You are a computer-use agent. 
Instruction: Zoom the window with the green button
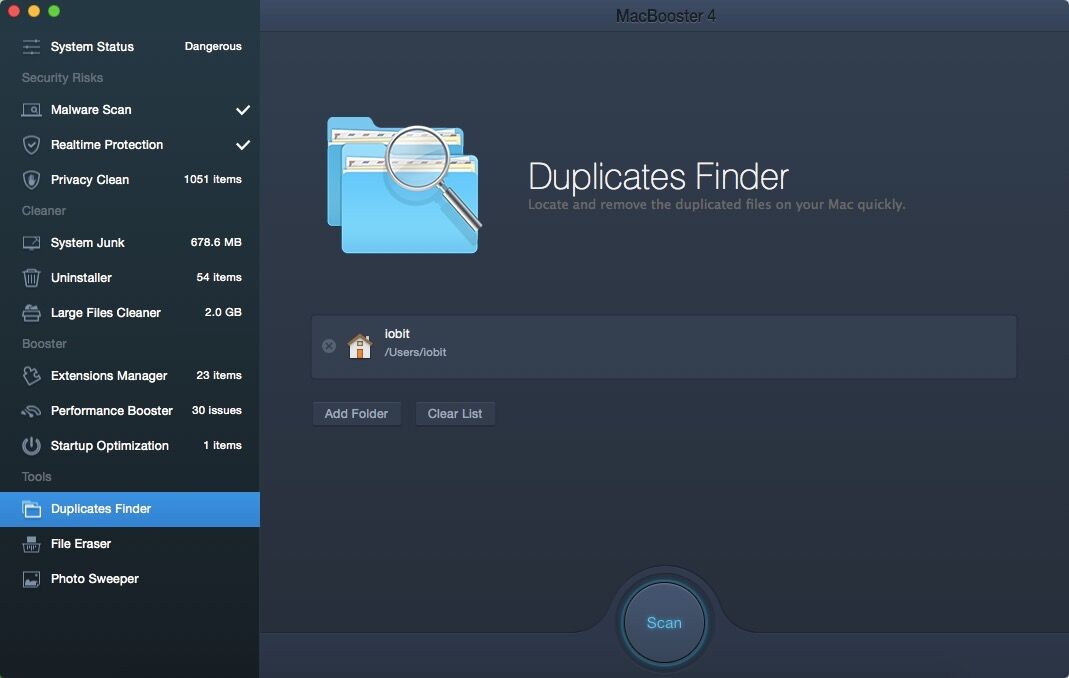coord(54,11)
